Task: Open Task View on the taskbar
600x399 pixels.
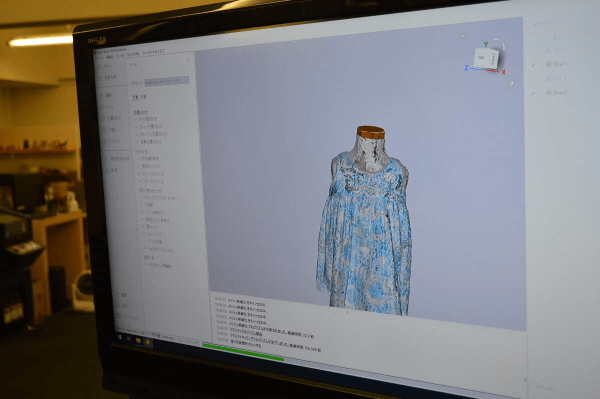Action: tap(129, 339)
